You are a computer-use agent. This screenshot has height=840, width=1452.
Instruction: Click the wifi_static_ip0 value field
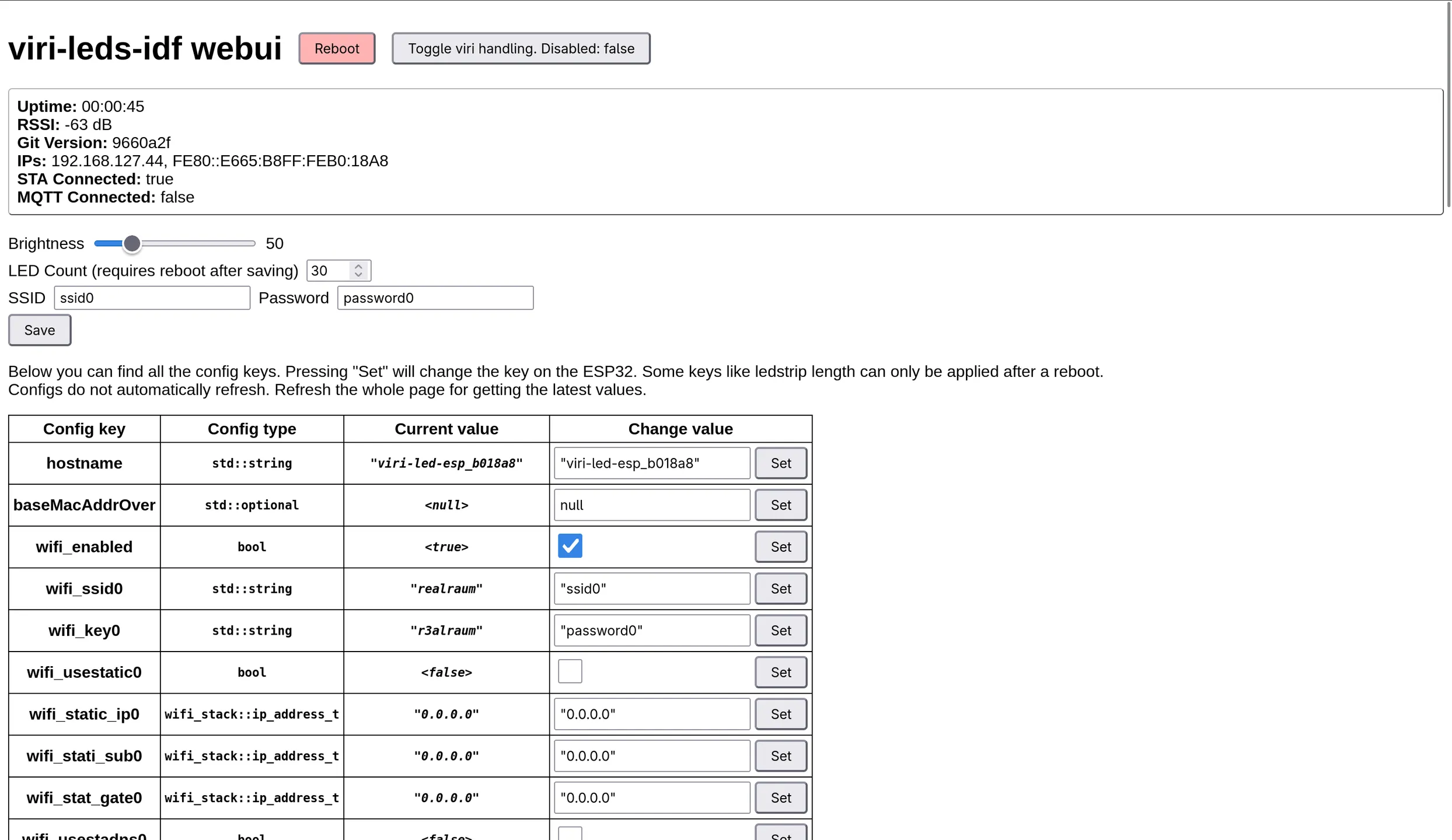651,714
